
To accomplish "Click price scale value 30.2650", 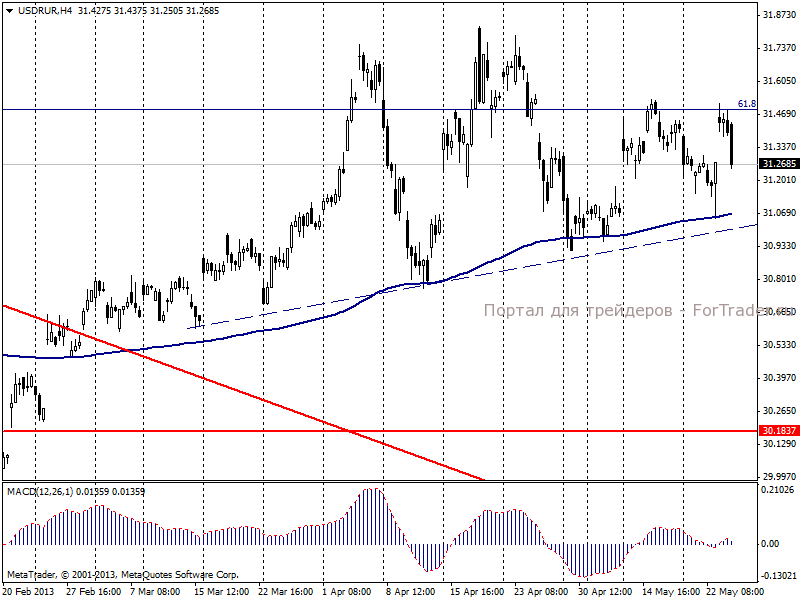I will 779,411.
